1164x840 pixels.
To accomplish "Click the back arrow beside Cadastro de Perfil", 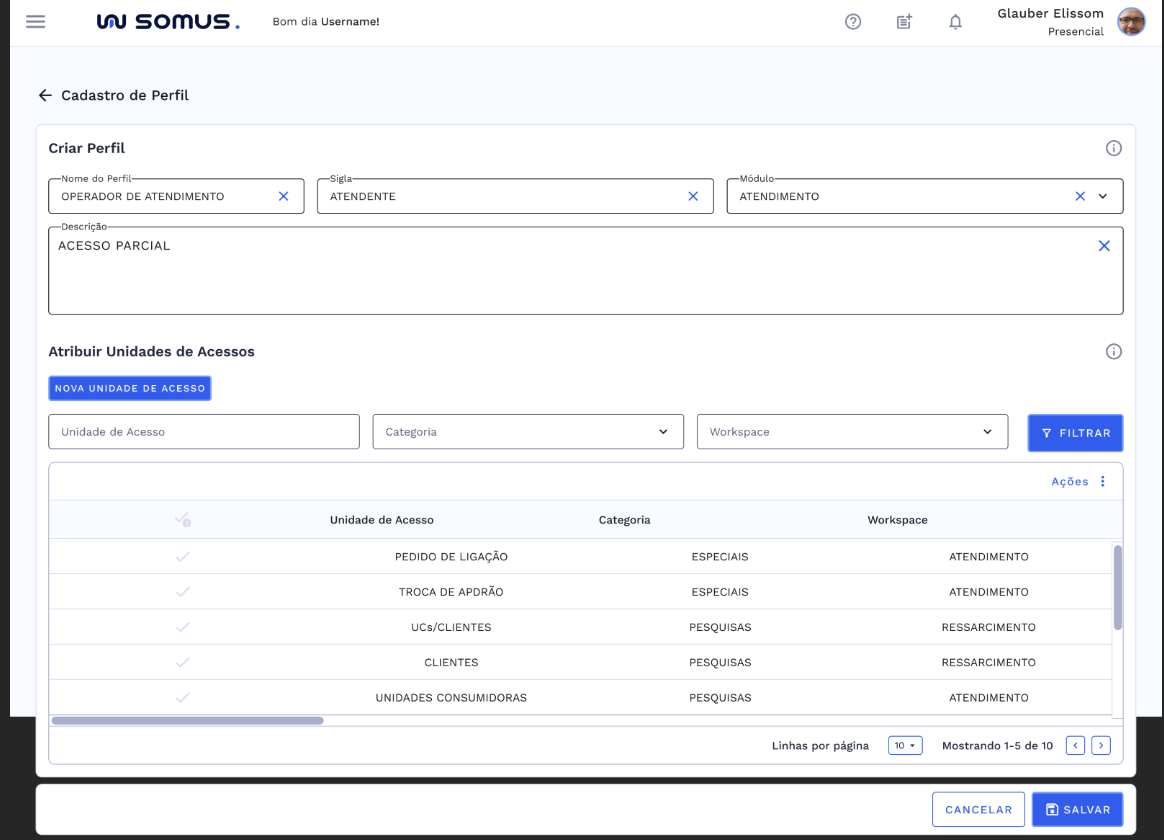I will 44,95.
